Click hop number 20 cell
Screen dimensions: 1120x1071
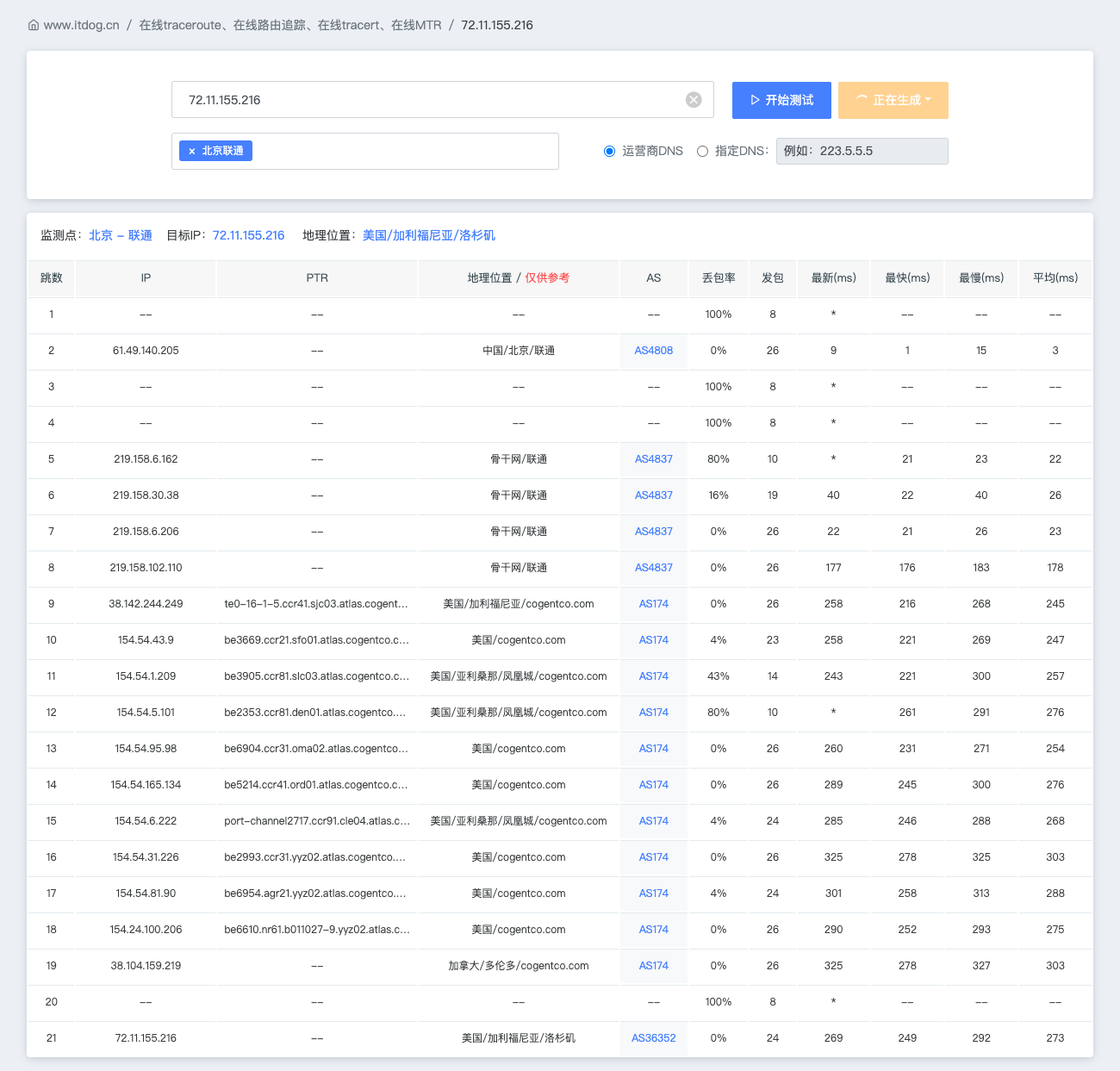52,1002
